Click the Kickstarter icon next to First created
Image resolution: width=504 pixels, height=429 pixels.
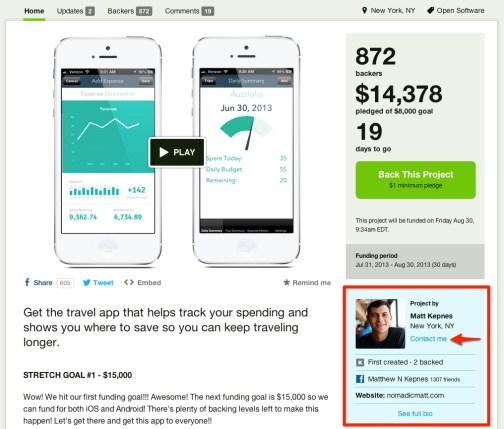tap(360, 362)
